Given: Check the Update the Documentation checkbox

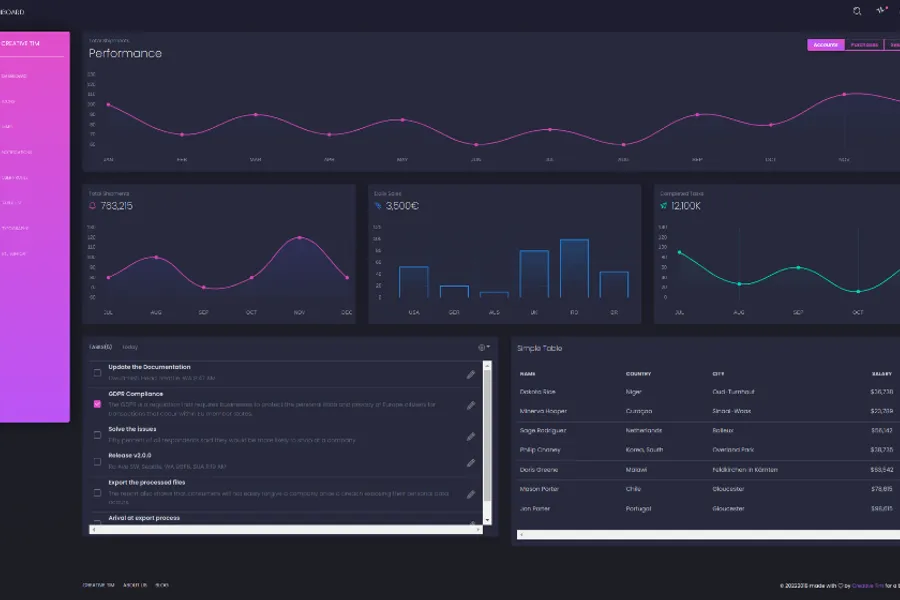Looking at the screenshot, I should pos(97,373).
